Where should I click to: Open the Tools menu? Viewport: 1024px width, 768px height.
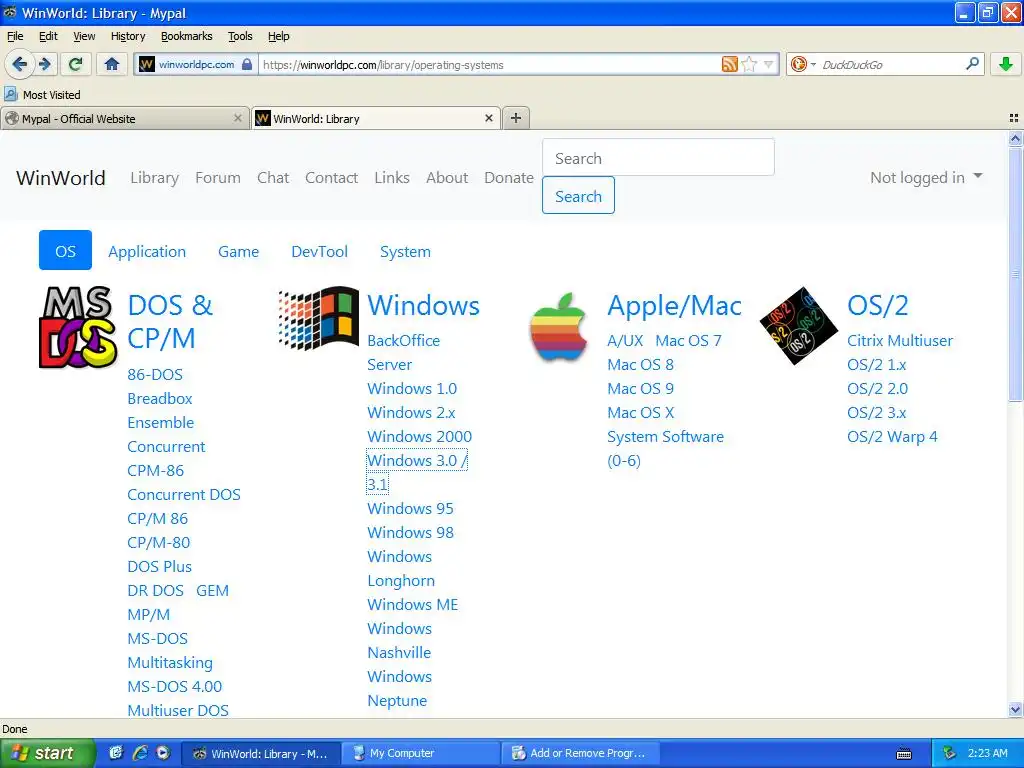click(240, 36)
